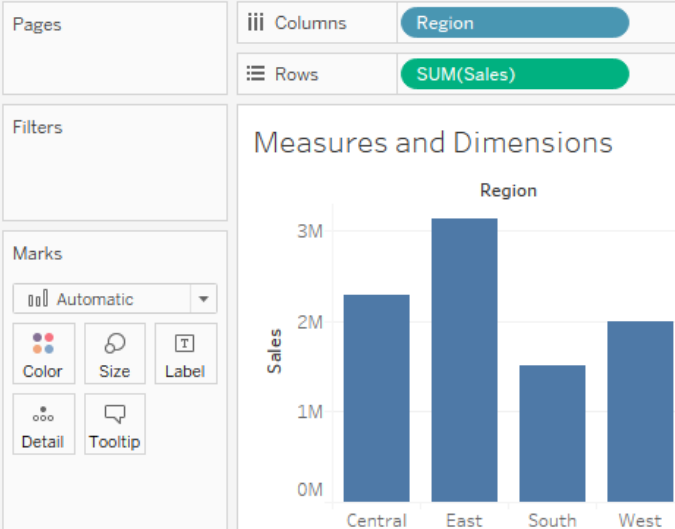Click the East bar in chart
Screen dimensions: 675x529
click(464, 360)
